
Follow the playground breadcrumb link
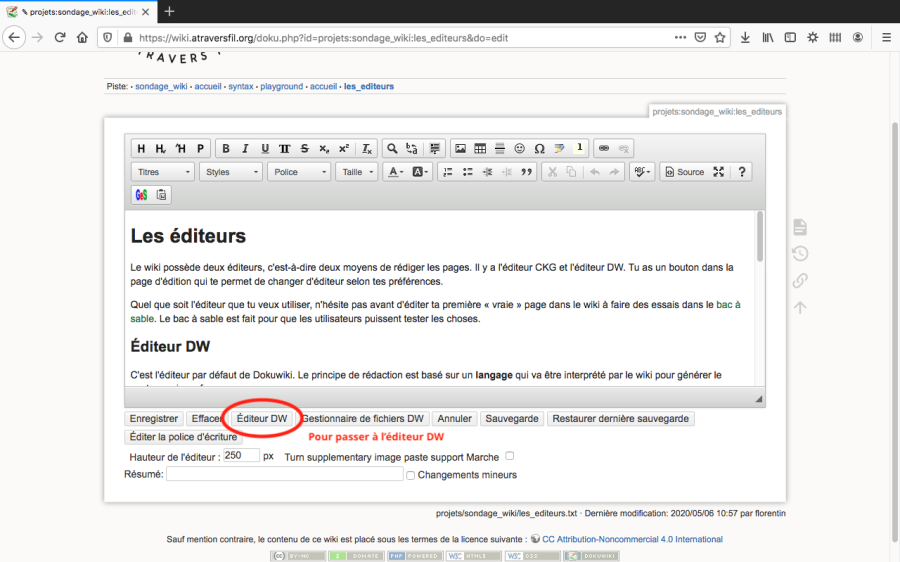click(281, 87)
